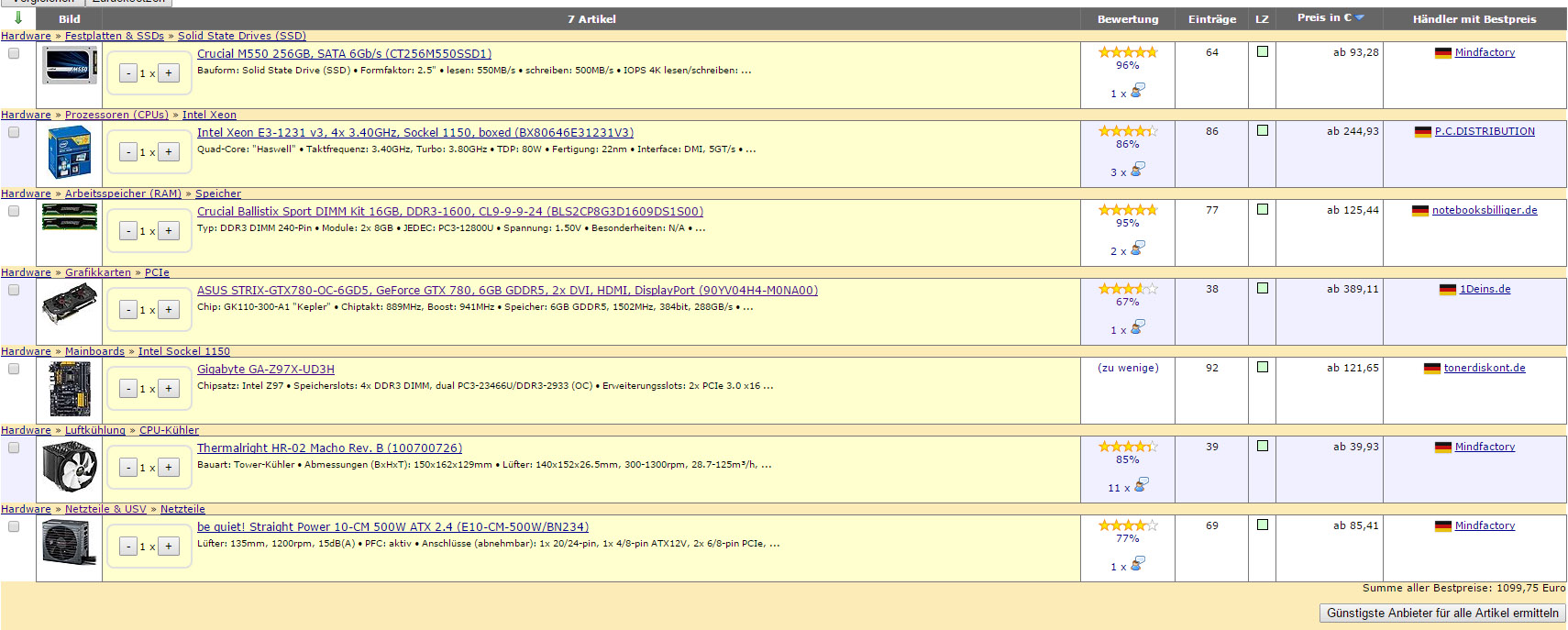Open CPU-Kühler breadcrumb link
Viewport: 1568px width, 630px height.
[x=169, y=430]
